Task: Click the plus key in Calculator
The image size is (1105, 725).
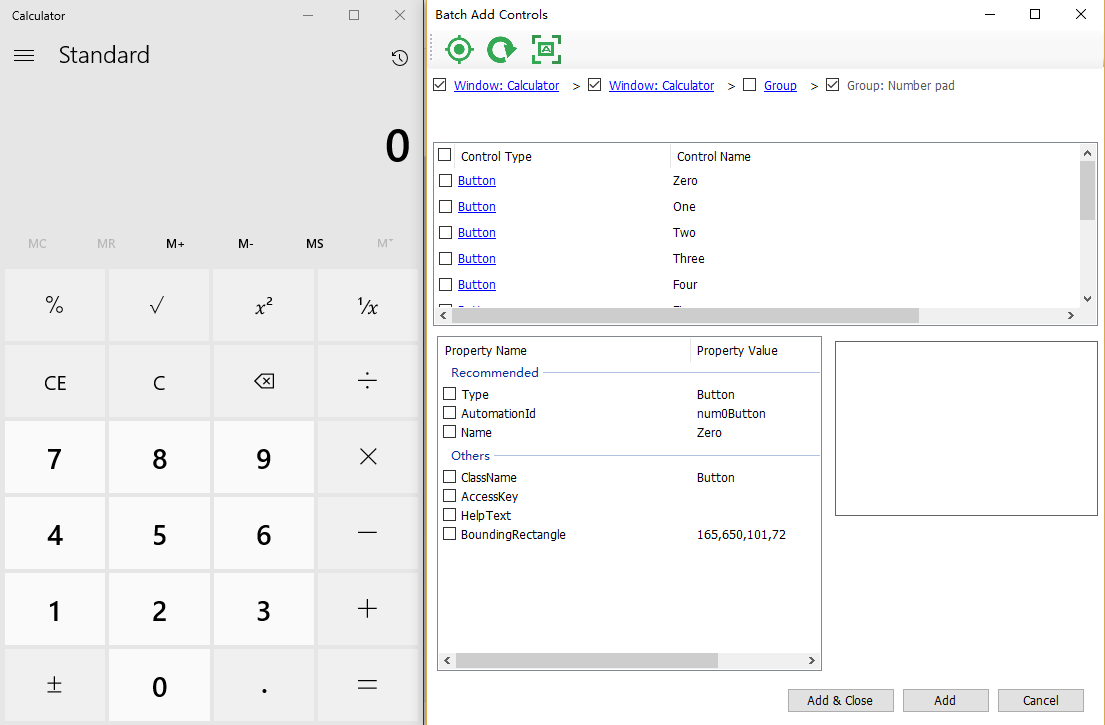Action: click(x=368, y=609)
